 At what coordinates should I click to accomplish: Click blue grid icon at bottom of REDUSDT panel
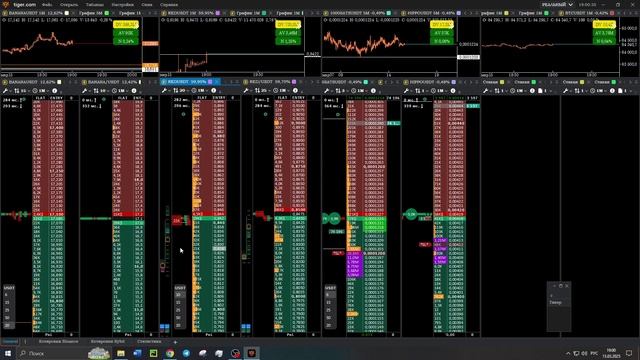[164, 327]
